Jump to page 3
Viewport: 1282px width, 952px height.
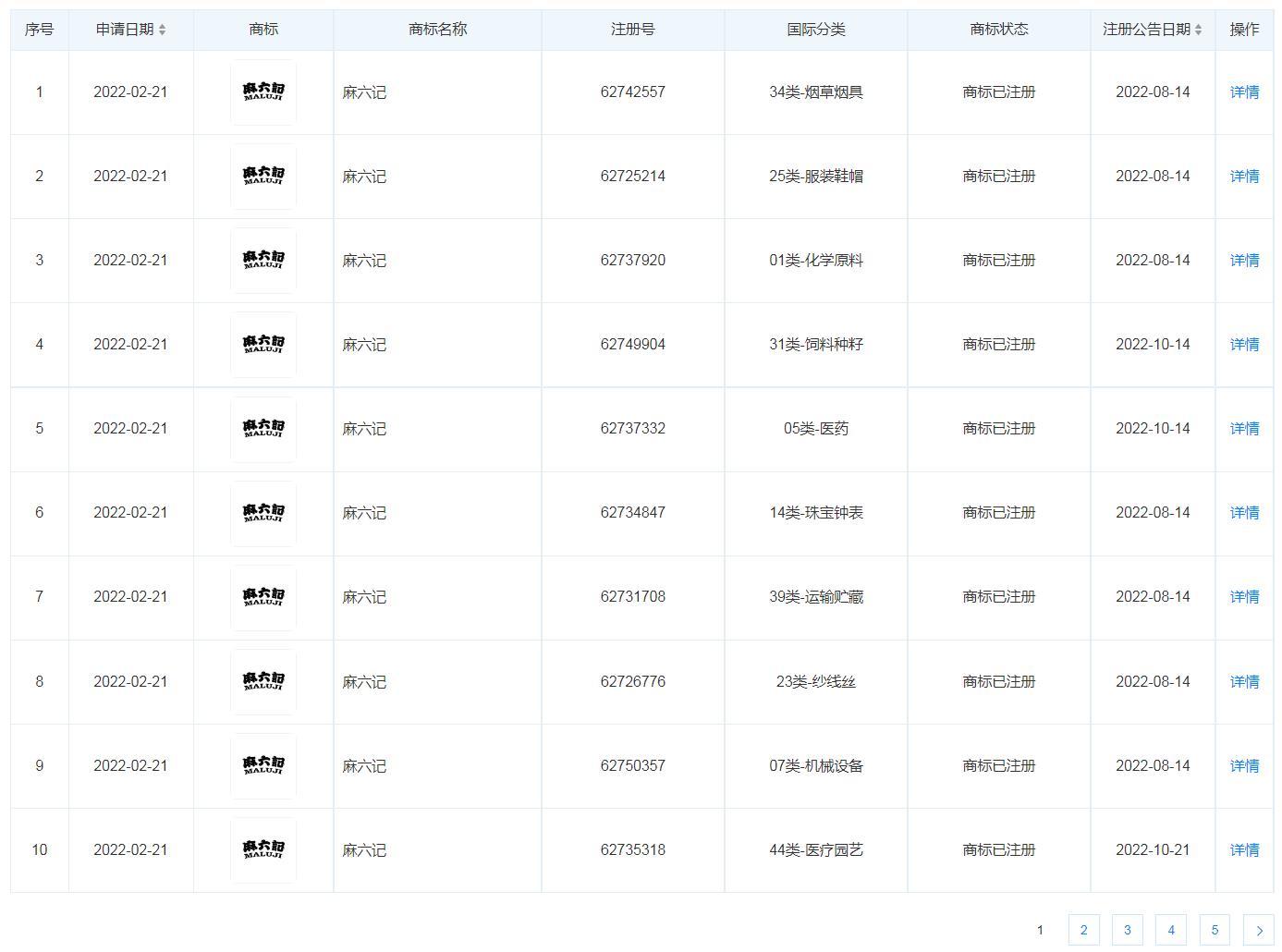[x=1127, y=931]
